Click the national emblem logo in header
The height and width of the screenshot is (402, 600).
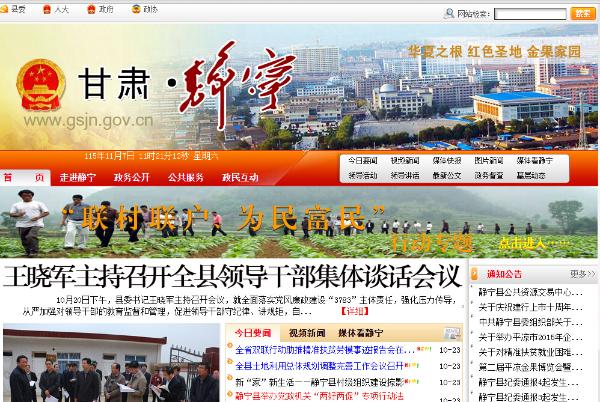coord(38,82)
